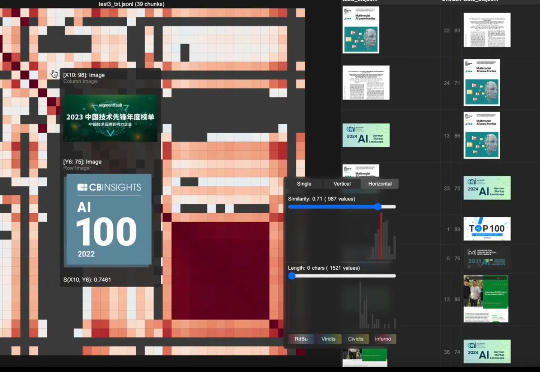Switch to the Vertical layout mode
The image size is (540, 372).
coord(342,184)
